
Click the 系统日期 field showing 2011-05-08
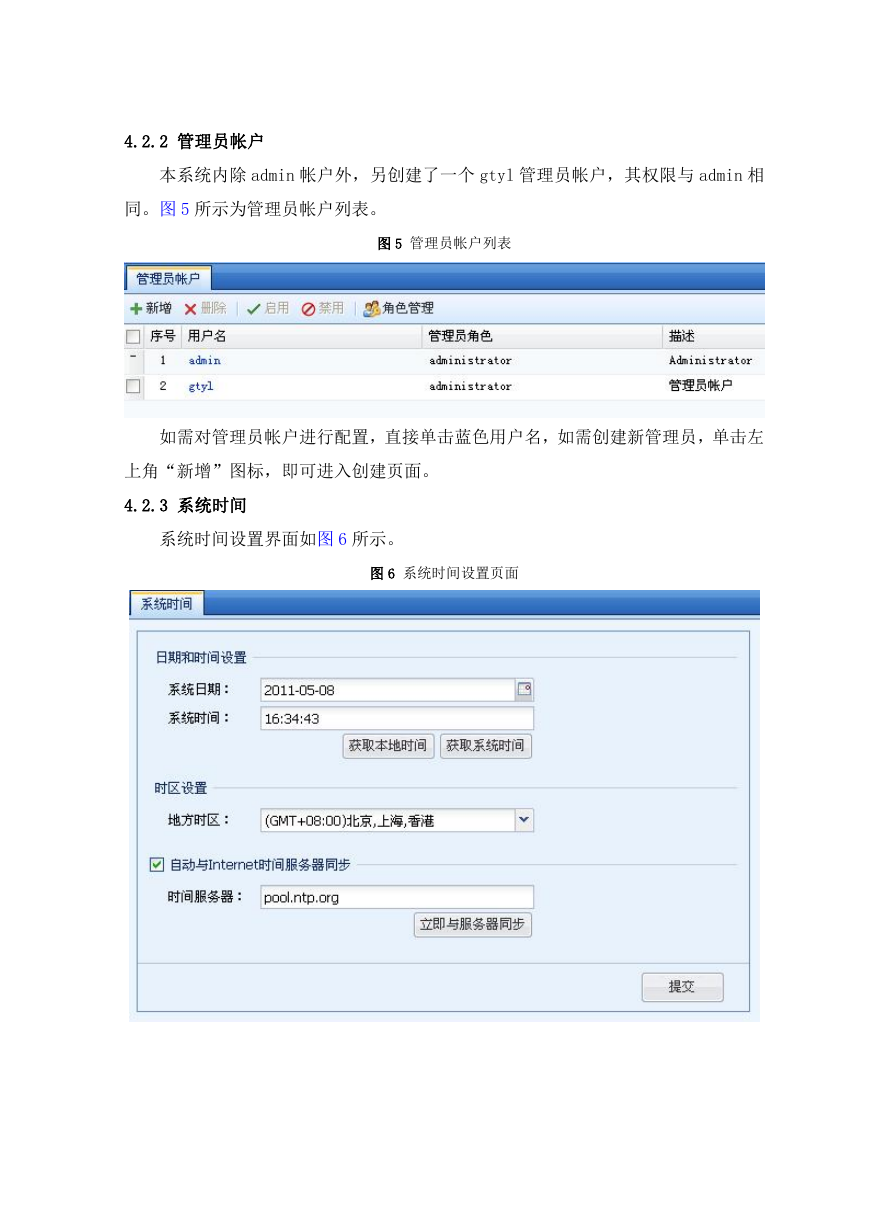coord(387,690)
